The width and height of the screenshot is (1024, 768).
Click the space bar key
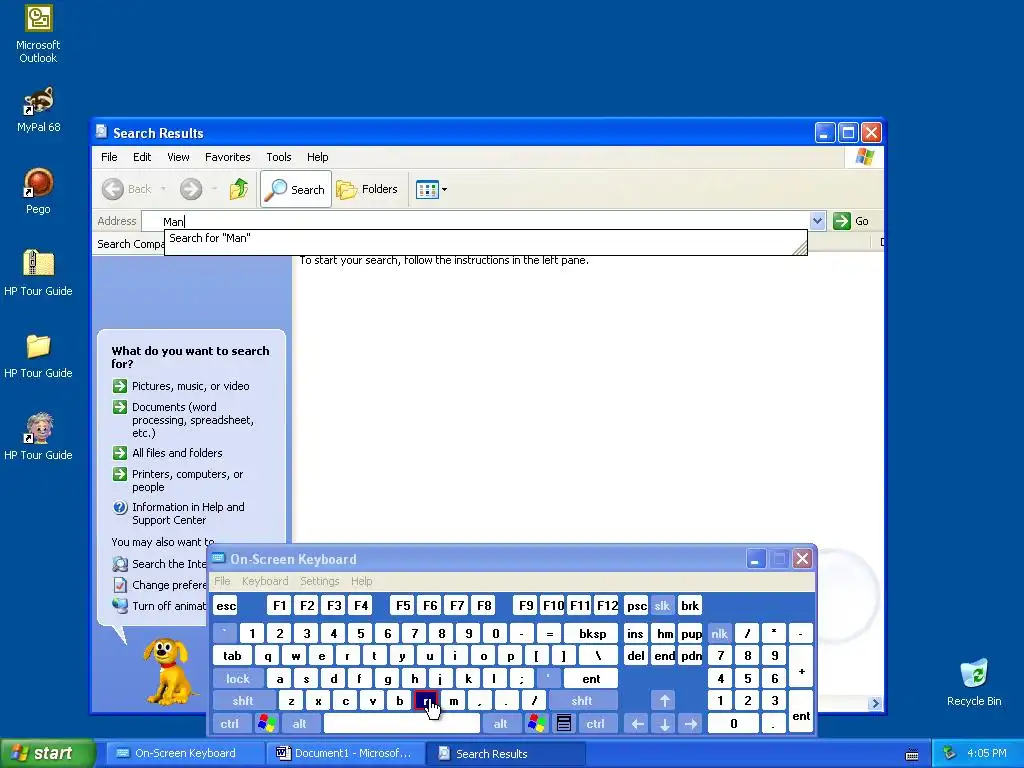[402, 724]
